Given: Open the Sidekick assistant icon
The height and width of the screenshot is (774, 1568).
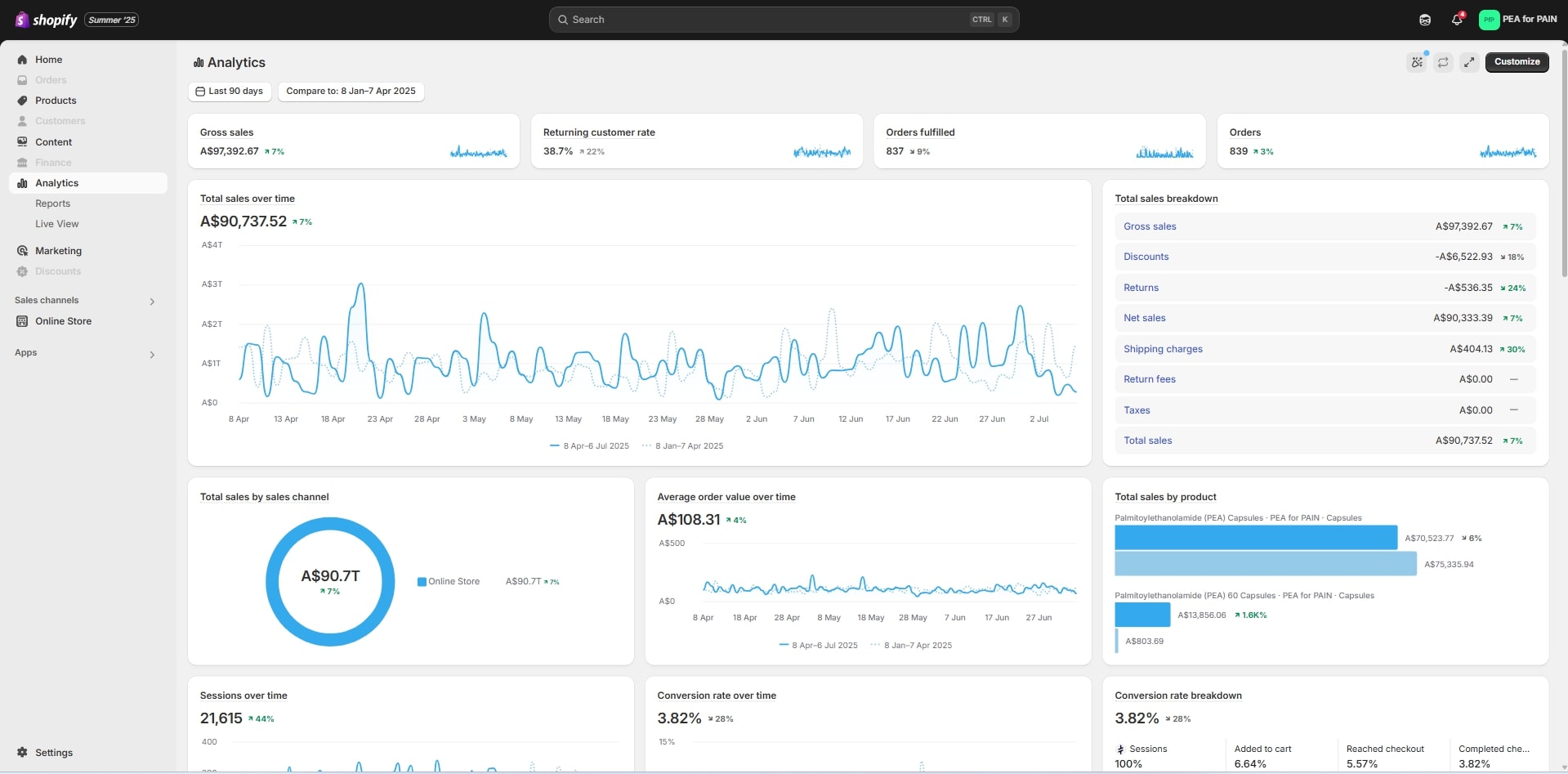Looking at the screenshot, I should click(1425, 20).
